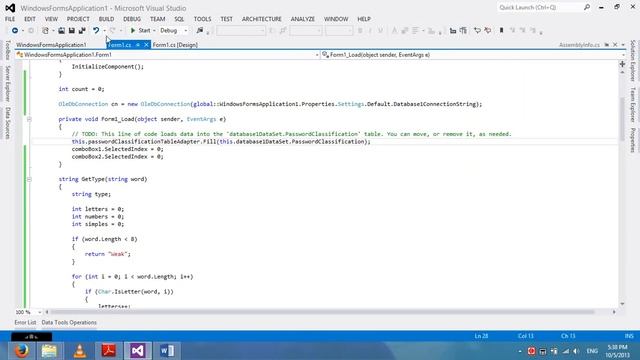
Task: Toggle a bookmark on the current line
Action: [x=502, y=31]
